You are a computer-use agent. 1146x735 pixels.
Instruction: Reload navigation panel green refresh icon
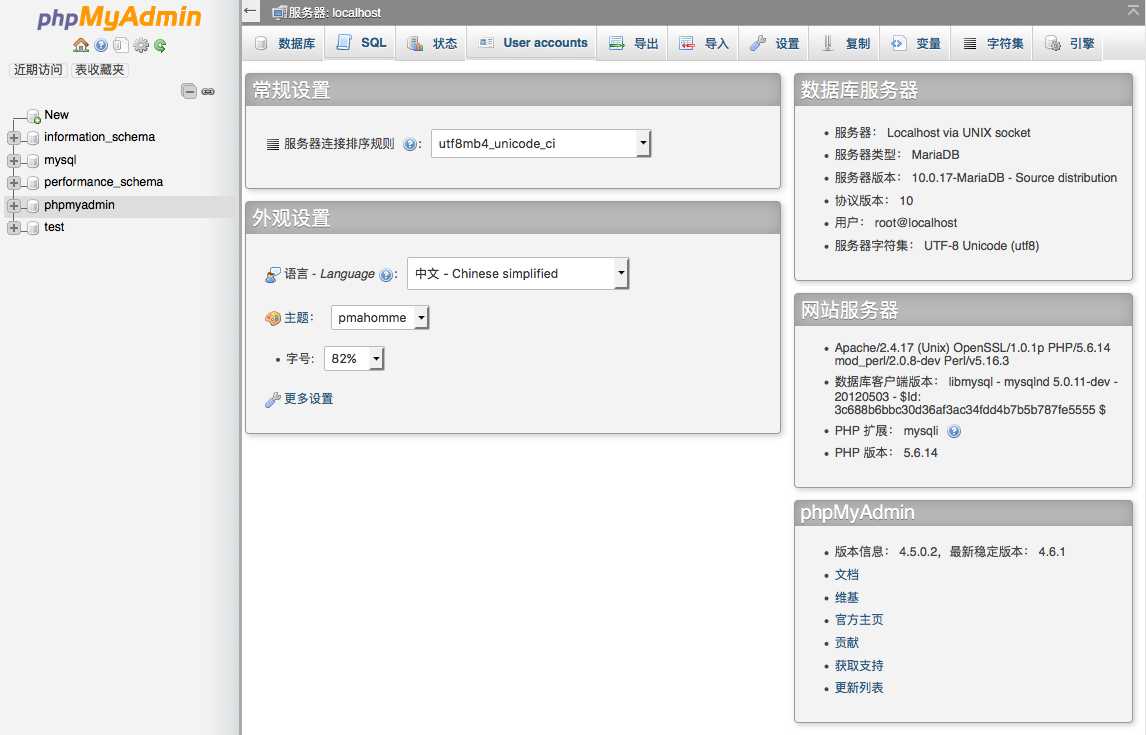tap(160, 45)
